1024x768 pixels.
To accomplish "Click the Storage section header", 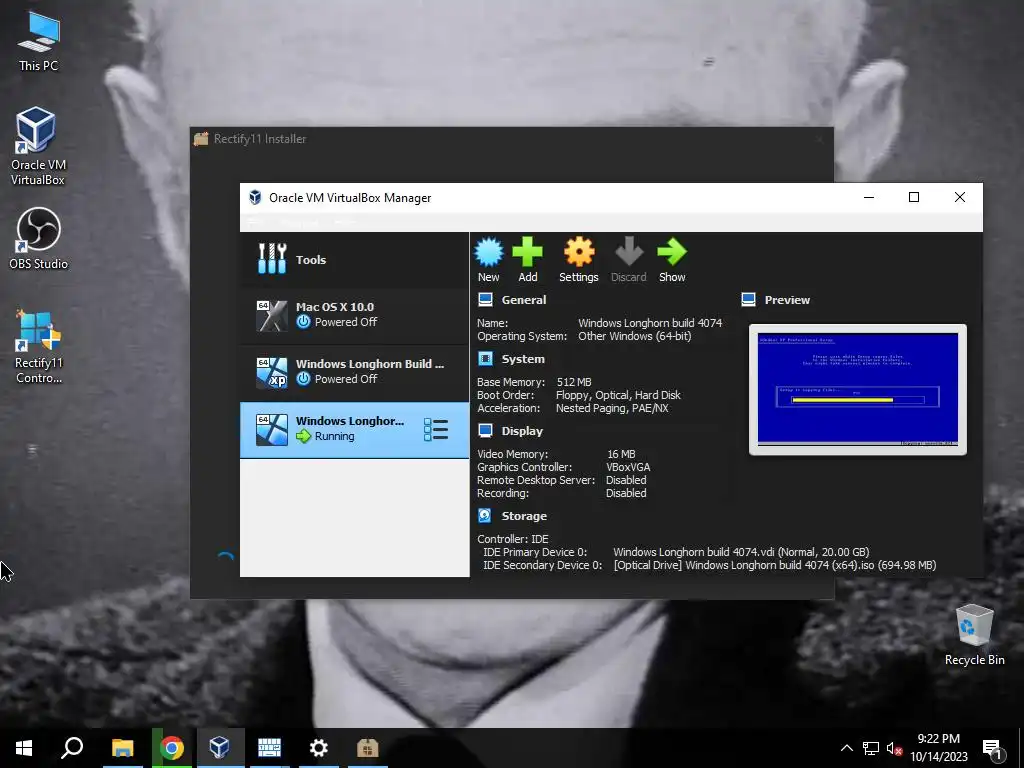I will pos(524,516).
